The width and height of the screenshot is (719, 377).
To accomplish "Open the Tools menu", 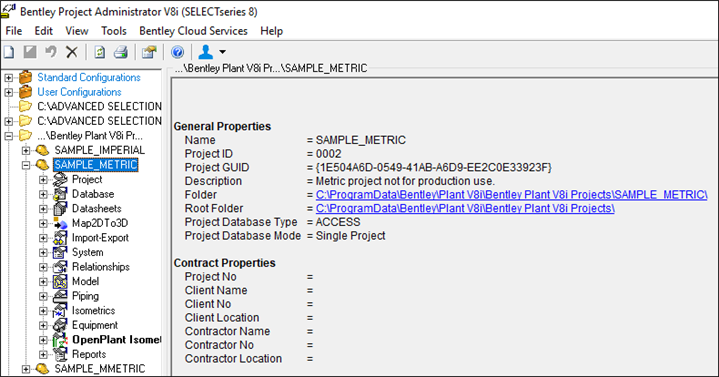I will tap(114, 31).
